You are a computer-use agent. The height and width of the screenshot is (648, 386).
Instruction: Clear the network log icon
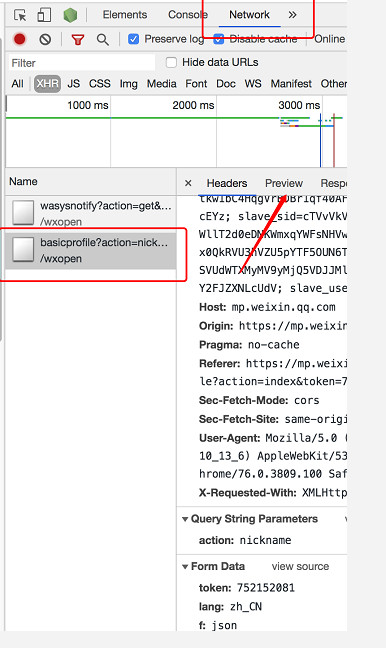pos(45,39)
